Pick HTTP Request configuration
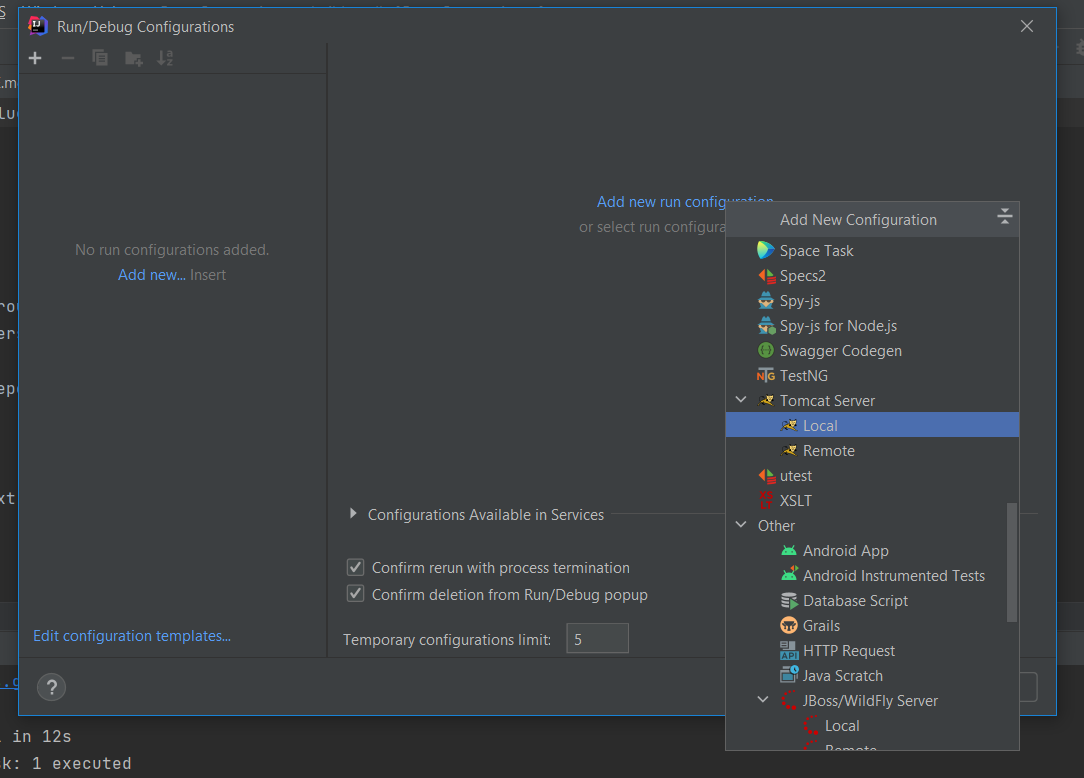Screen dimensions: 1084x778 point(872,650)
